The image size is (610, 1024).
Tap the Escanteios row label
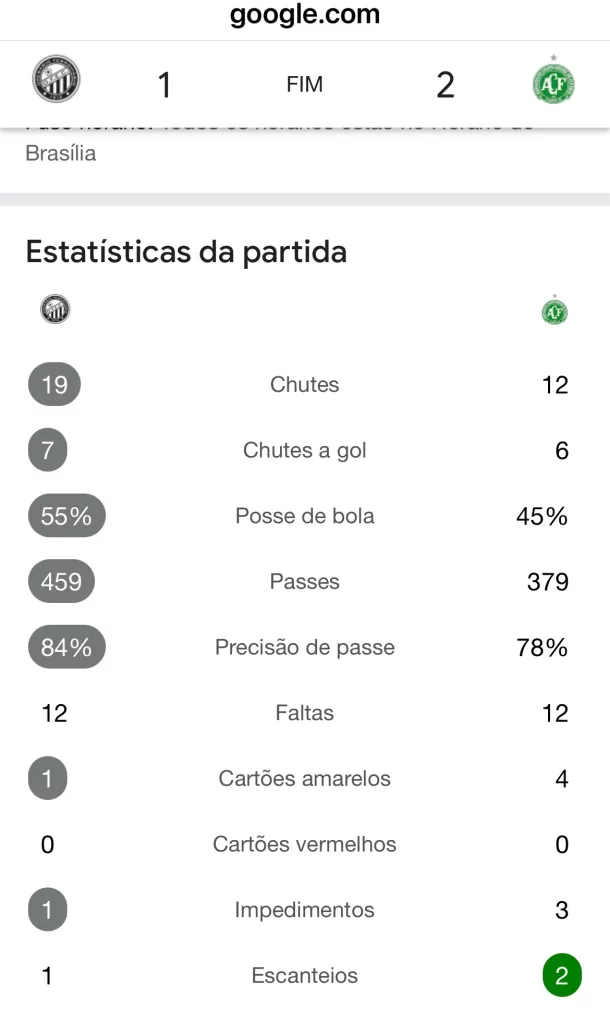304,976
